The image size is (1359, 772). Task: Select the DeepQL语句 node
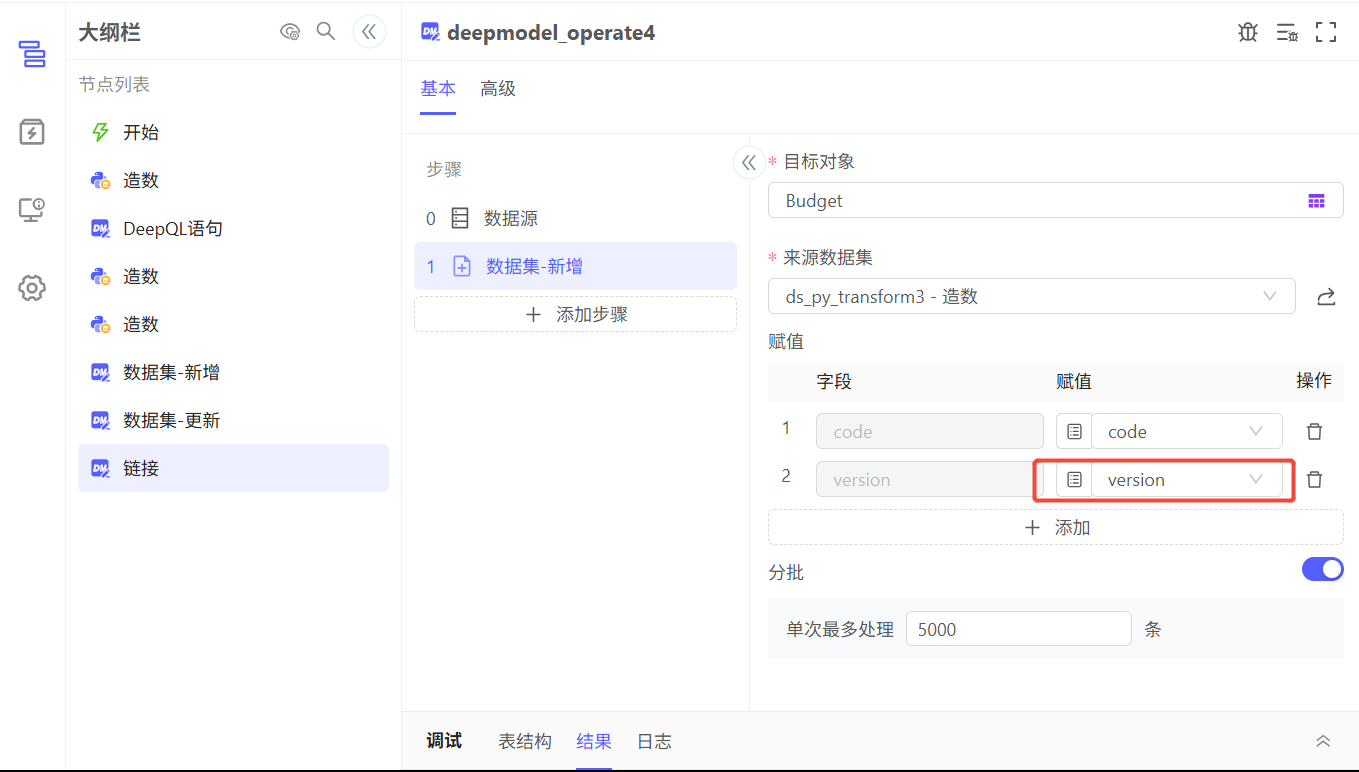233,228
